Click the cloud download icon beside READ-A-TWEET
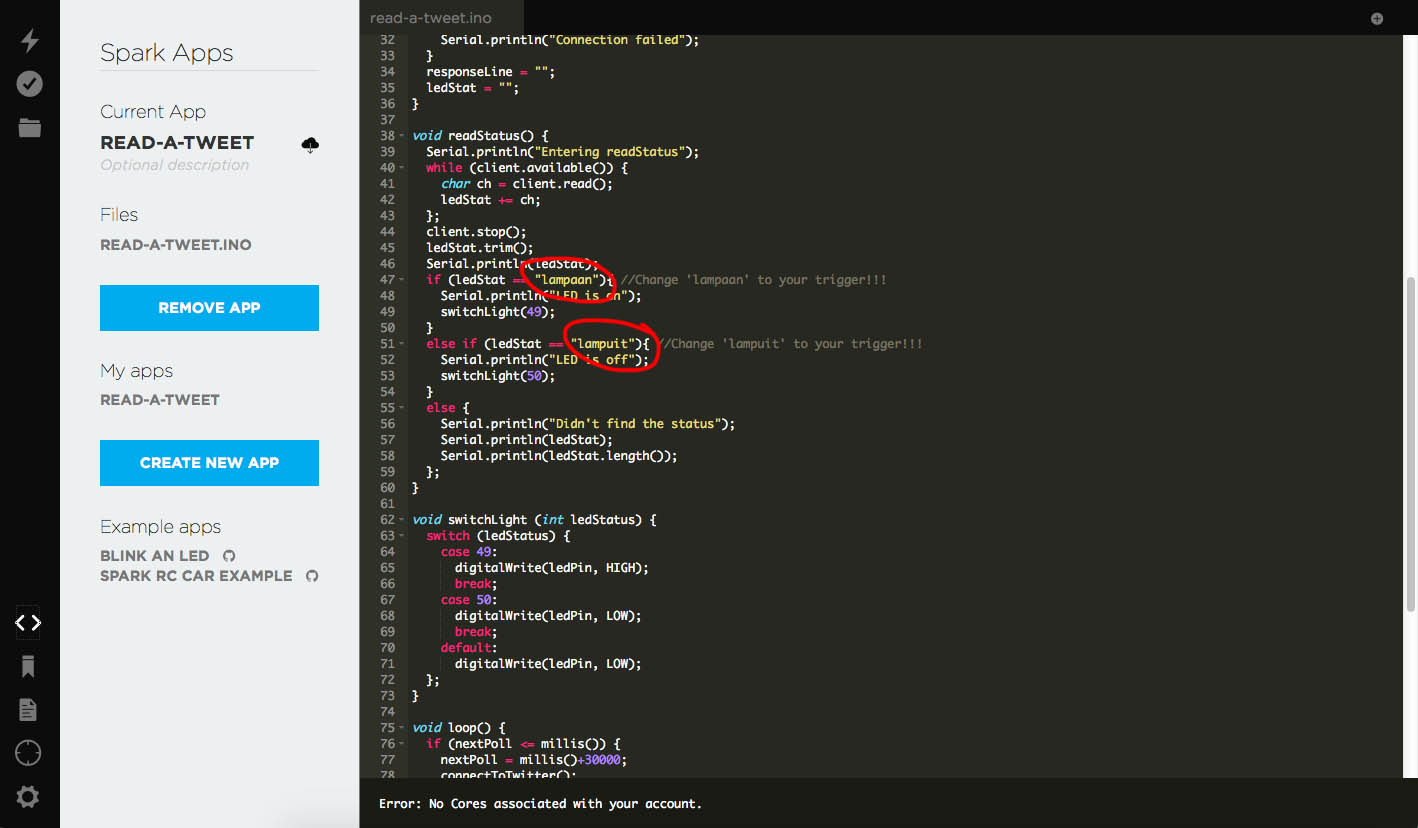The height and width of the screenshot is (828, 1418). 310,145
